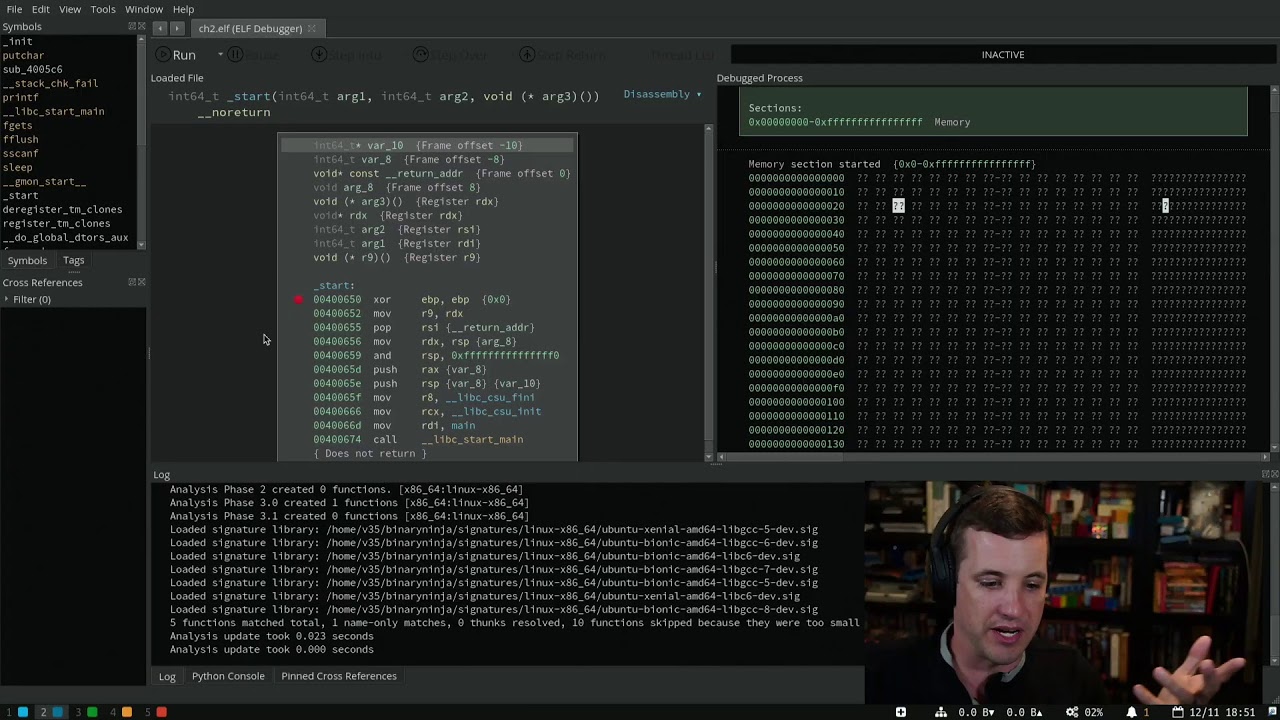The image size is (1280, 720).
Task: Click the main reference in mov rdi instruction
Action: click(x=463, y=426)
